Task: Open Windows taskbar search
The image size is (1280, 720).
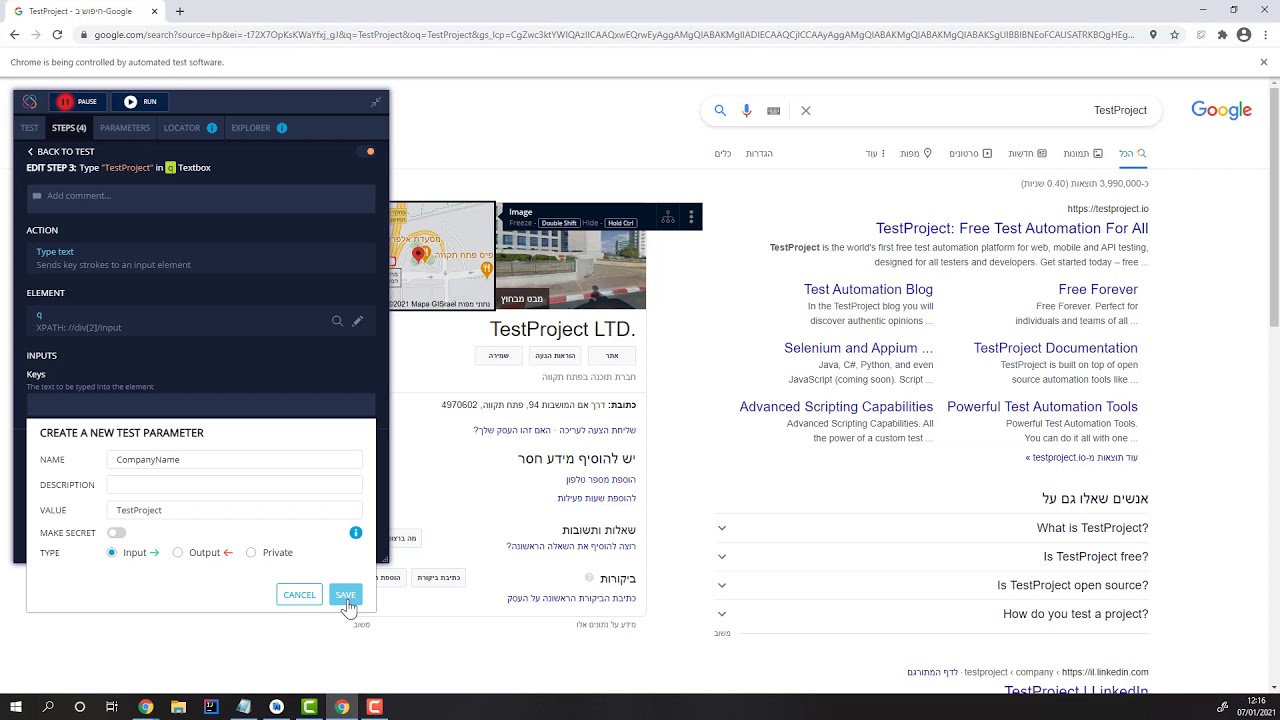Action: [x=48, y=707]
